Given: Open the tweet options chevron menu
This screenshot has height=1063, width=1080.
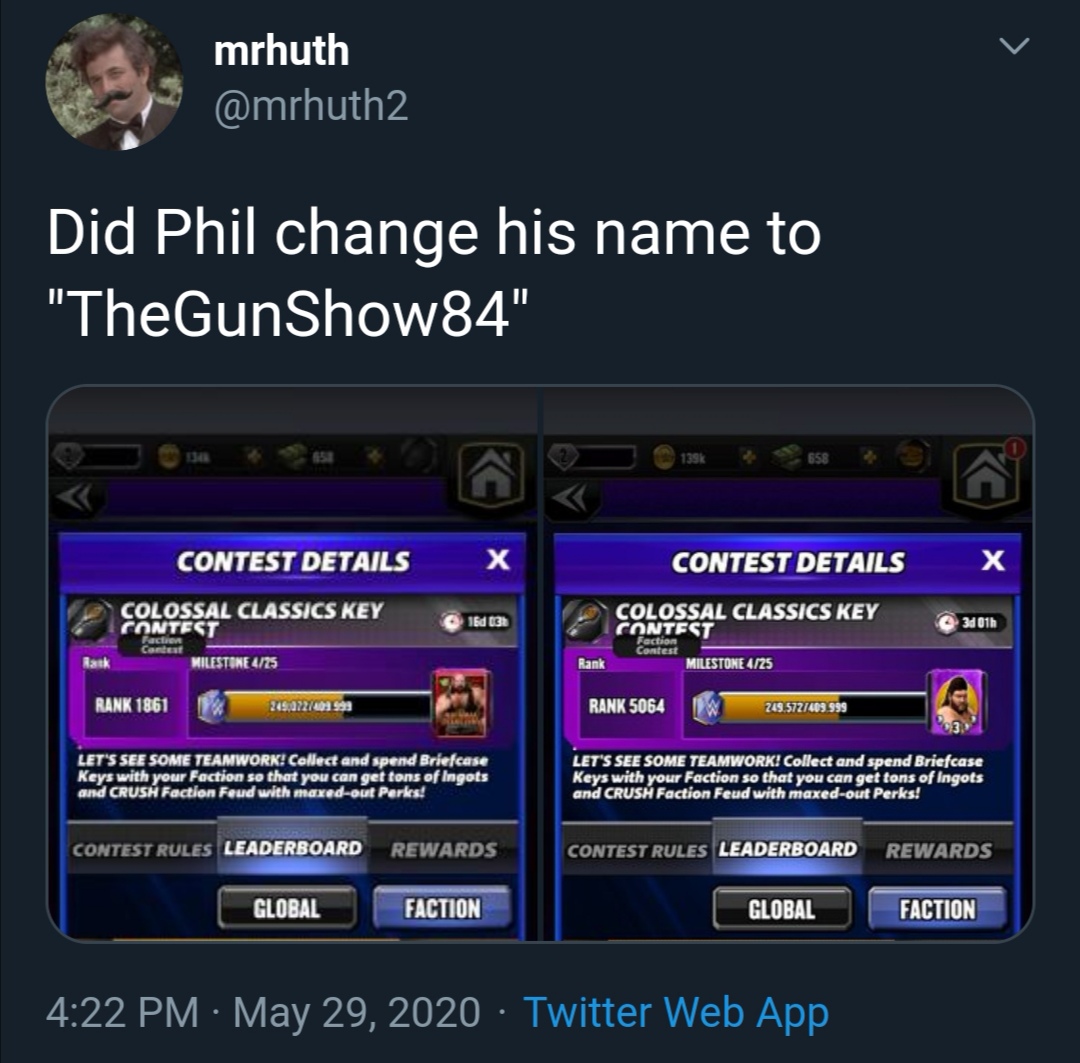Looking at the screenshot, I should click(1014, 46).
